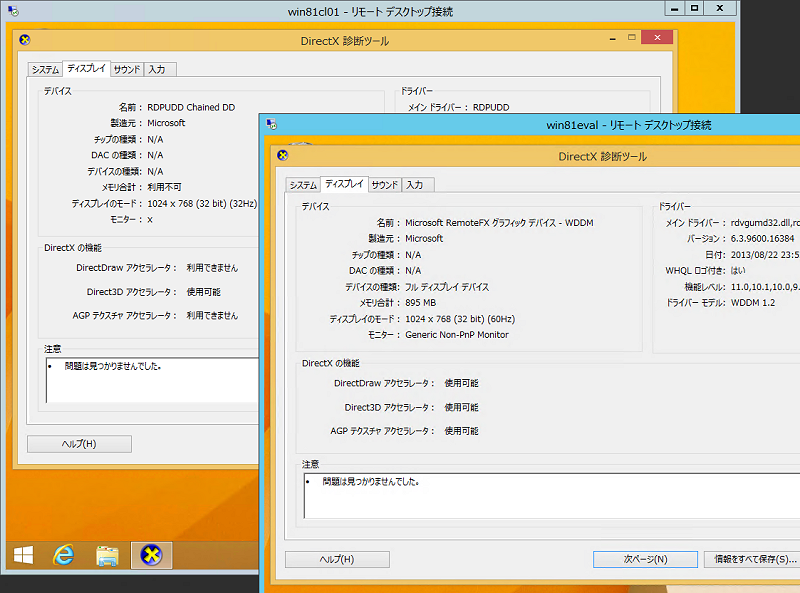Click 'RDPUDD Chained DD' device name
Image resolution: width=800 pixels, height=593 pixels.
191,108
